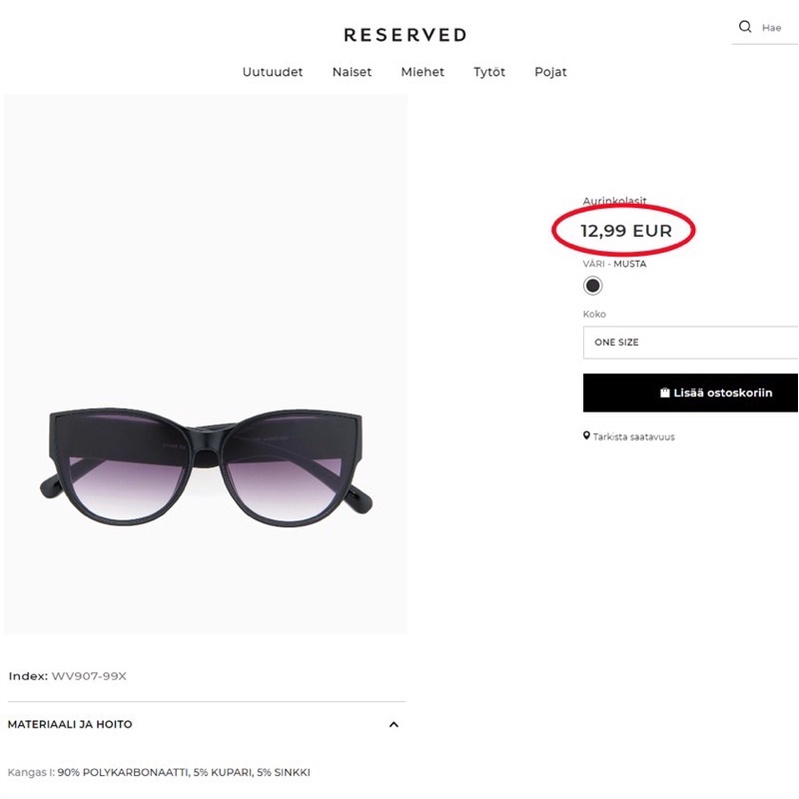Click the Aurinkolasit product title
This screenshot has height=799, width=799.
click(615, 201)
